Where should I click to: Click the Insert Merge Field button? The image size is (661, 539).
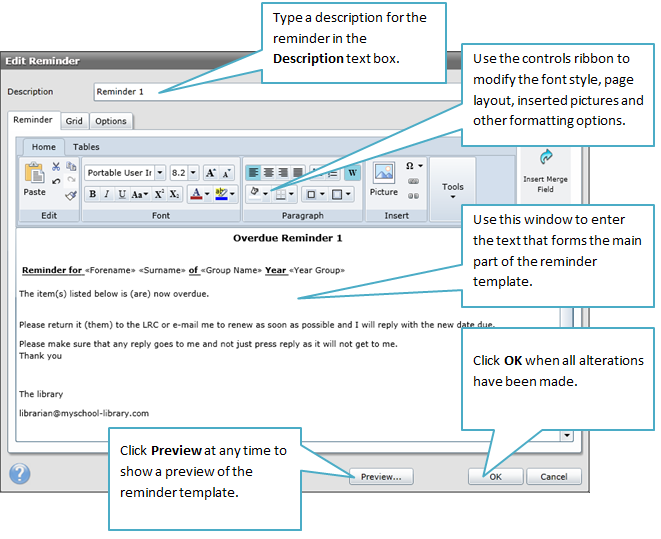pos(545,169)
